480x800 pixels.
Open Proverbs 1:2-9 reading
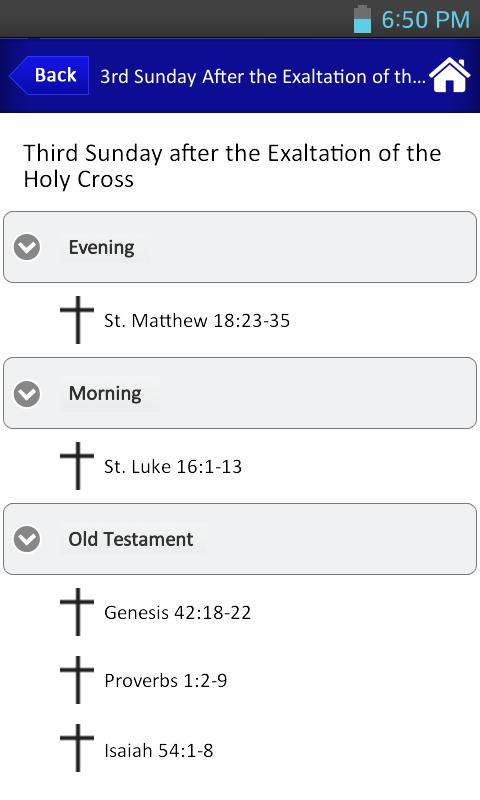tap(166, 681)
